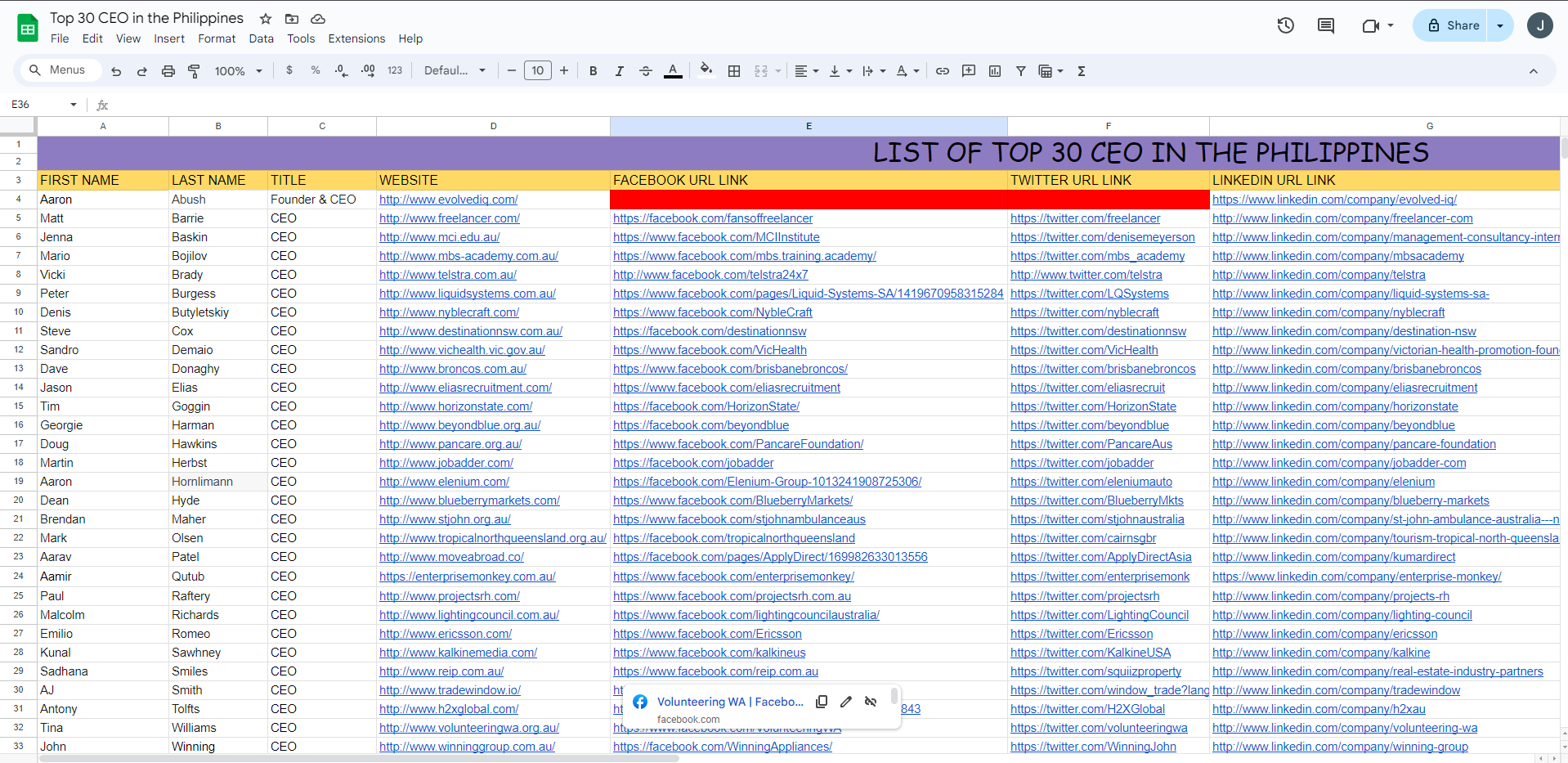Open the Data menu
This screenshot has width=1568, height=763.
pos(262,38)
